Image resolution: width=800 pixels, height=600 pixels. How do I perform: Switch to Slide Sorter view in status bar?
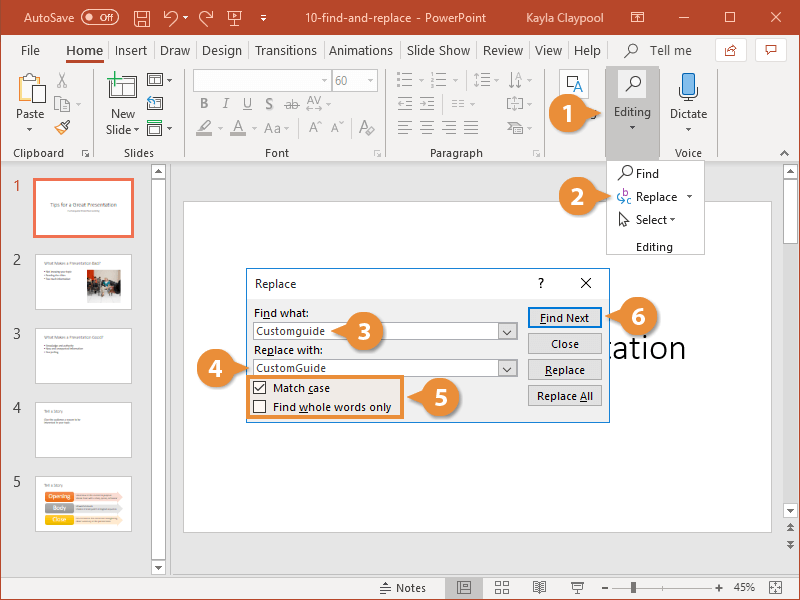(502, 587)
